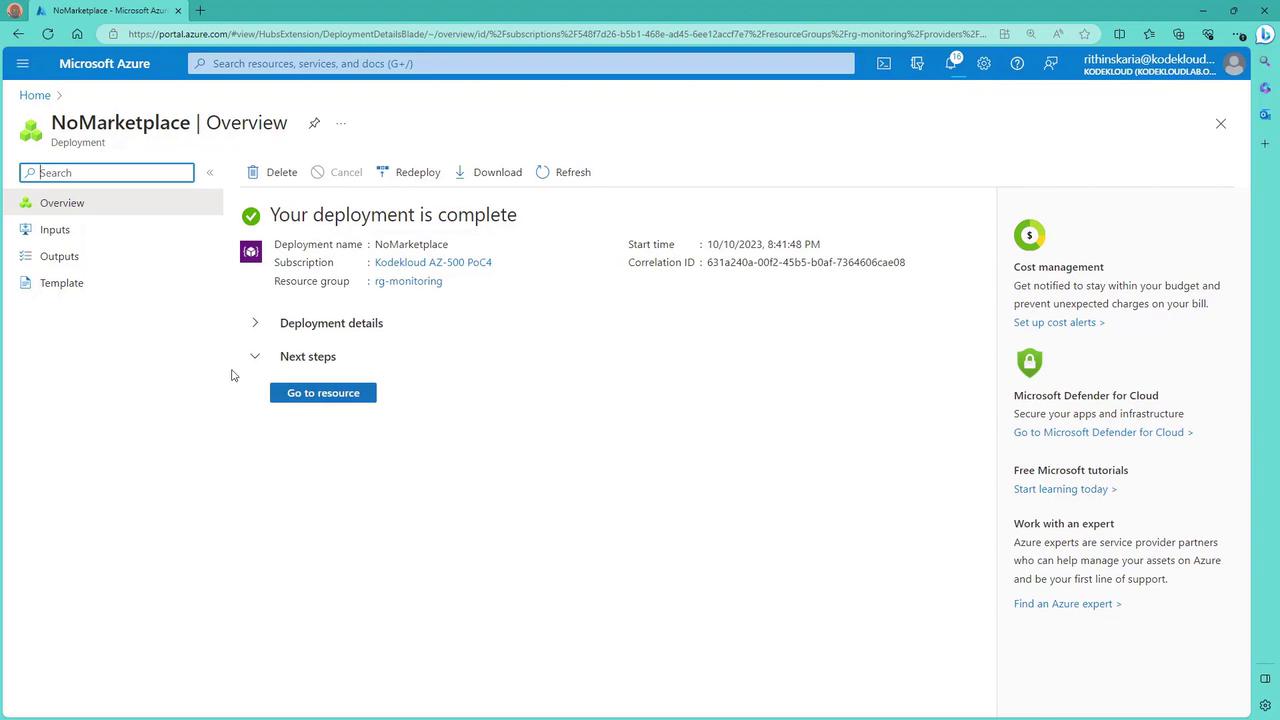Go to Home via the breadcrumb
1280x720 pixels.
[35, 95]
